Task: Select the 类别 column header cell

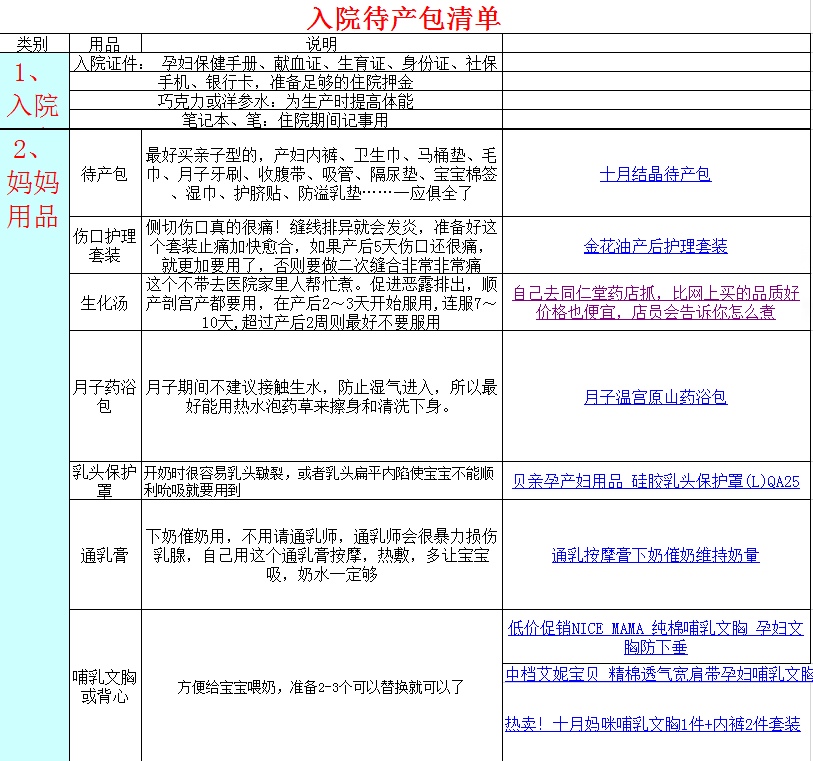Action: (x=33, y=44)
